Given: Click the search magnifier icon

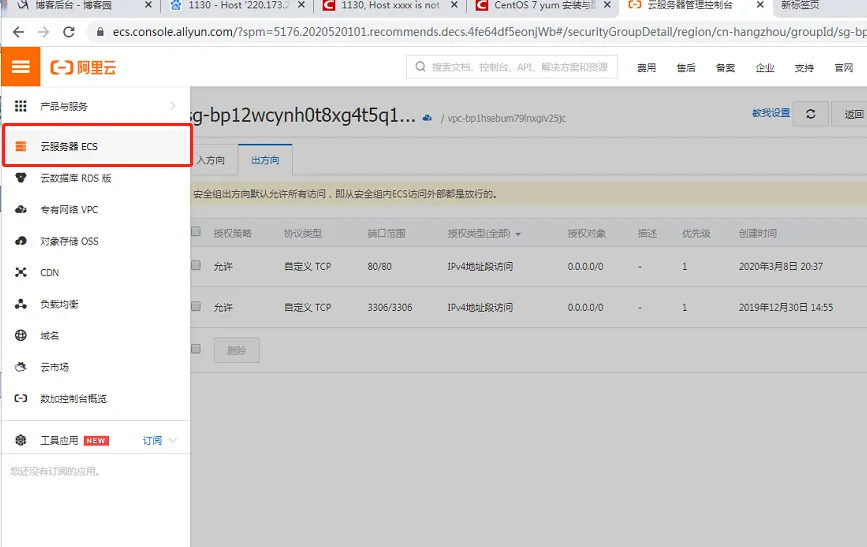Looking at the screenshot, I should [x=421, y=67].
